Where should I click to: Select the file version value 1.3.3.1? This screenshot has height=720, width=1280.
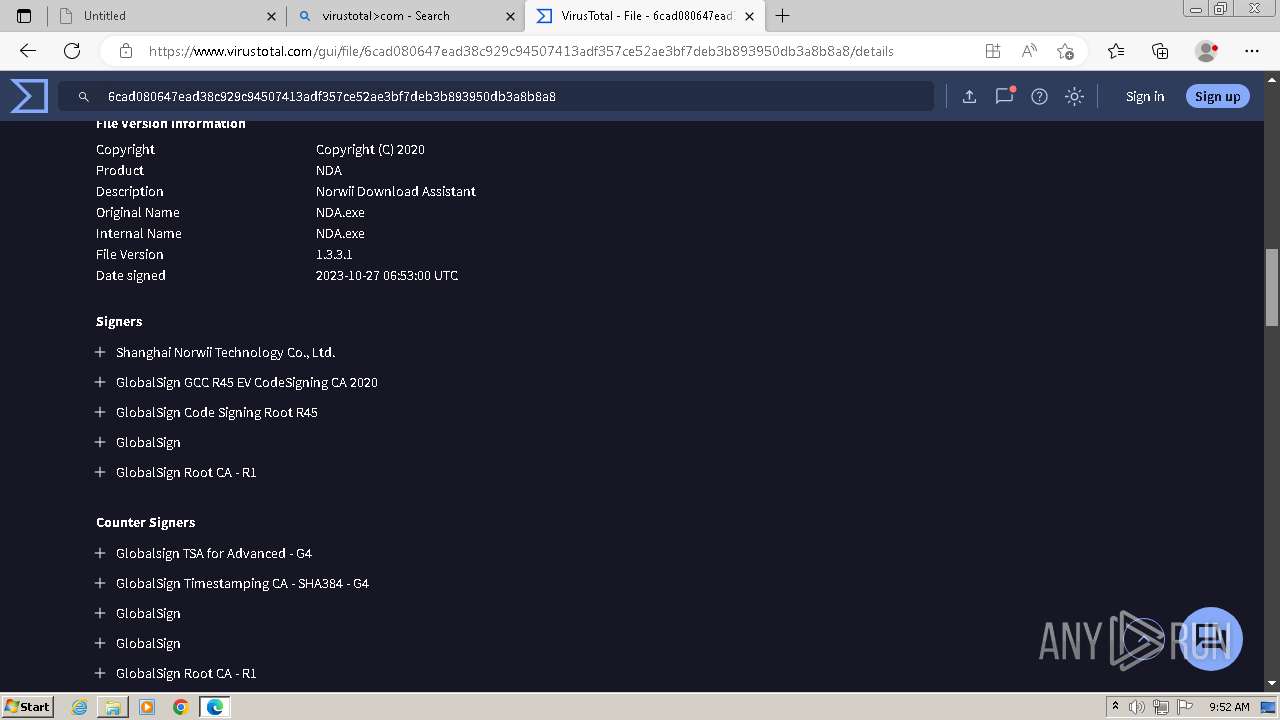pyautogui.click(x=334, y=254)
